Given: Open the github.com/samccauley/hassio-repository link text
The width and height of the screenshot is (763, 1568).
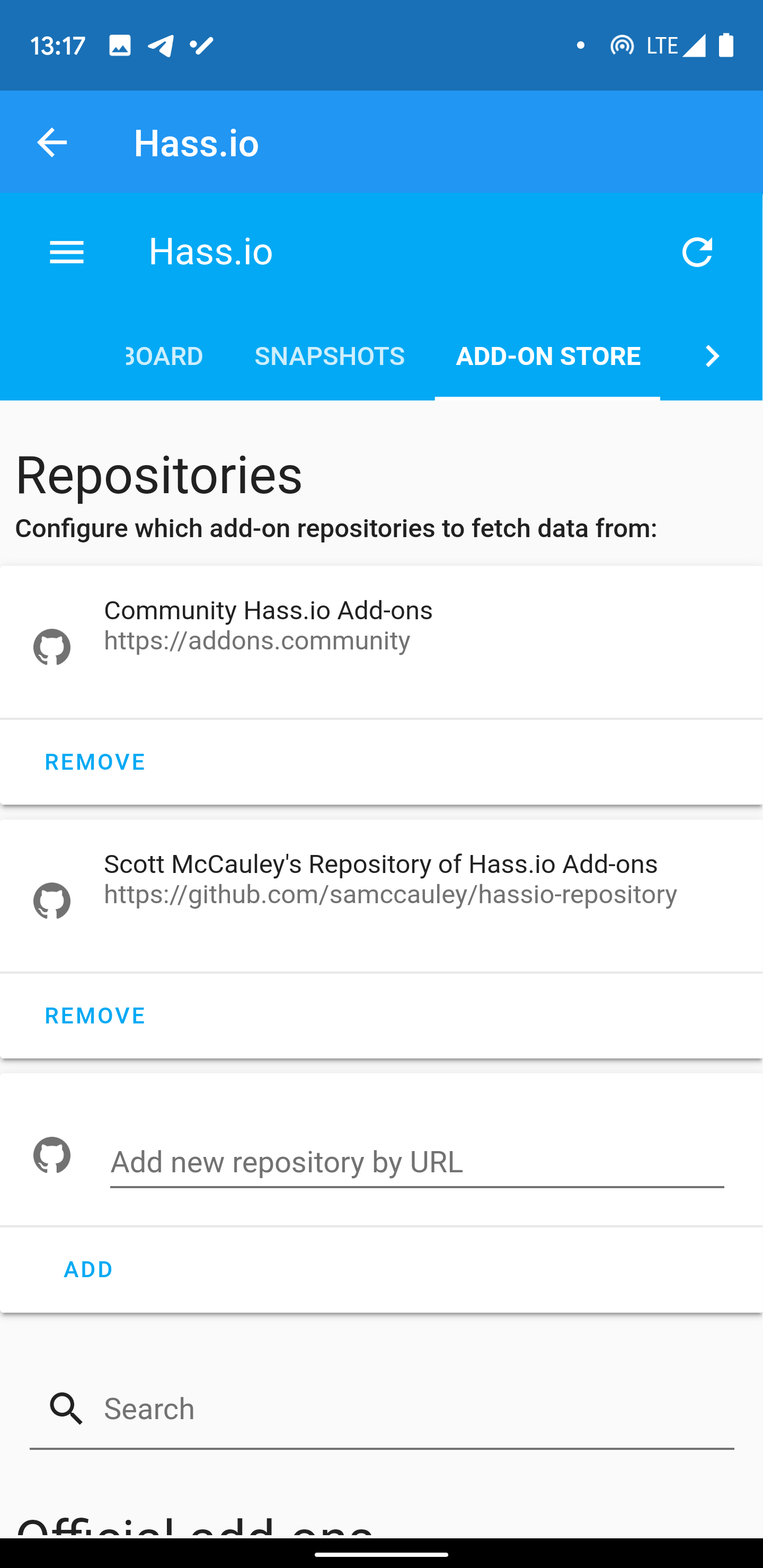Looking at the screenshot, I should [391, 894].
